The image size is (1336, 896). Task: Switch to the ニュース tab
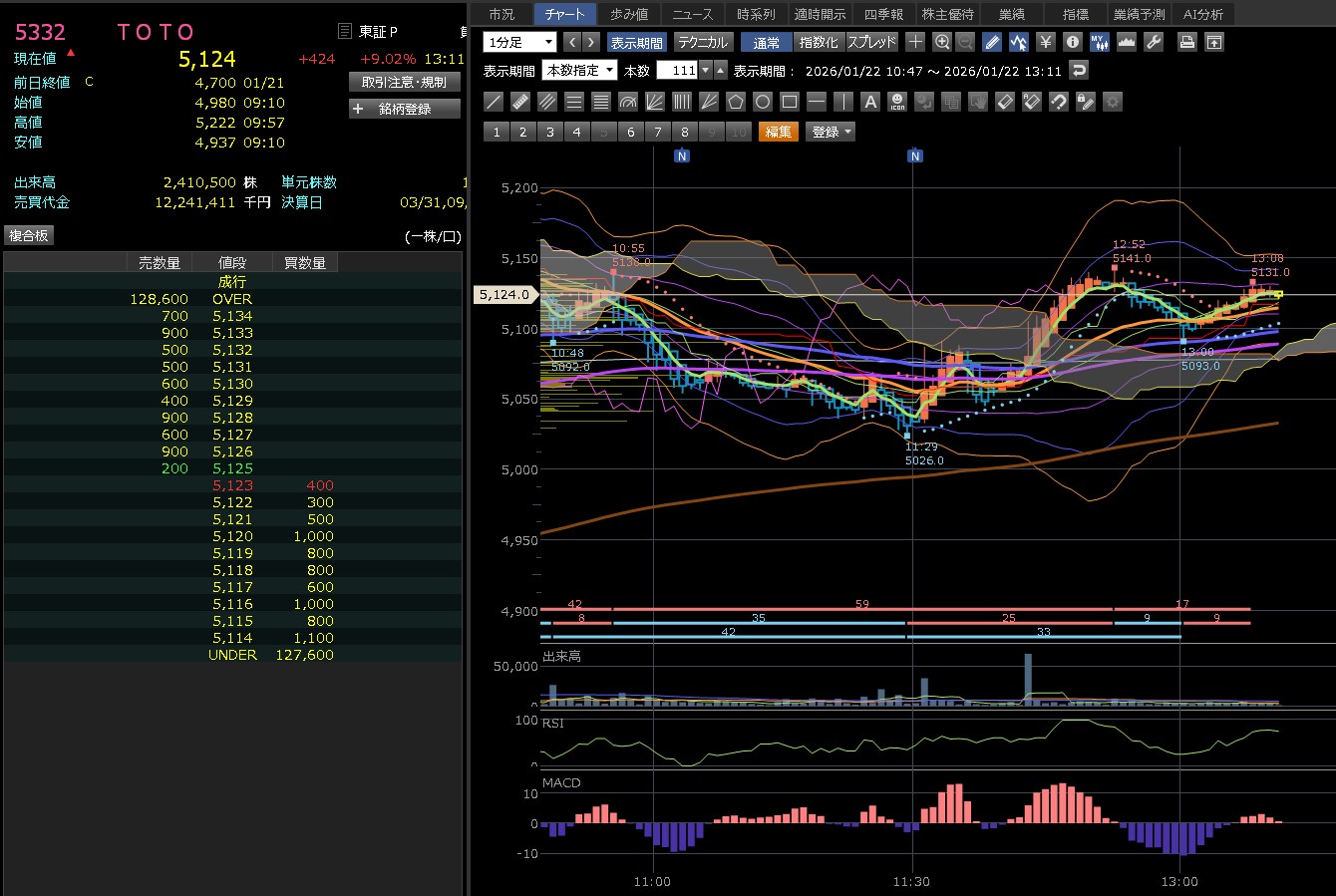[692, 14]
